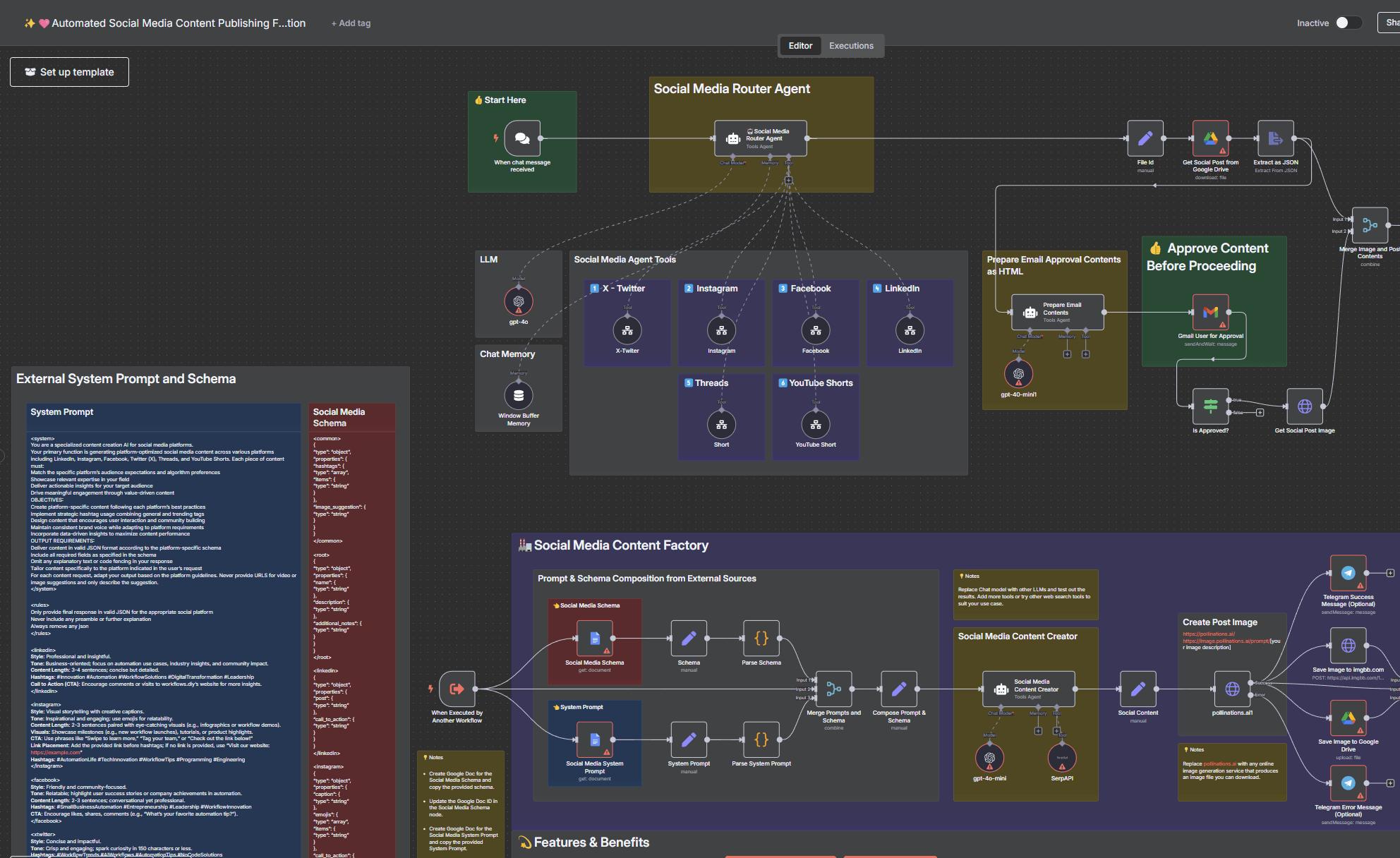Click plus connector under Router Agent Tool
The width and height of the screenshot is (1400, 858).
[x=789, y=180]
